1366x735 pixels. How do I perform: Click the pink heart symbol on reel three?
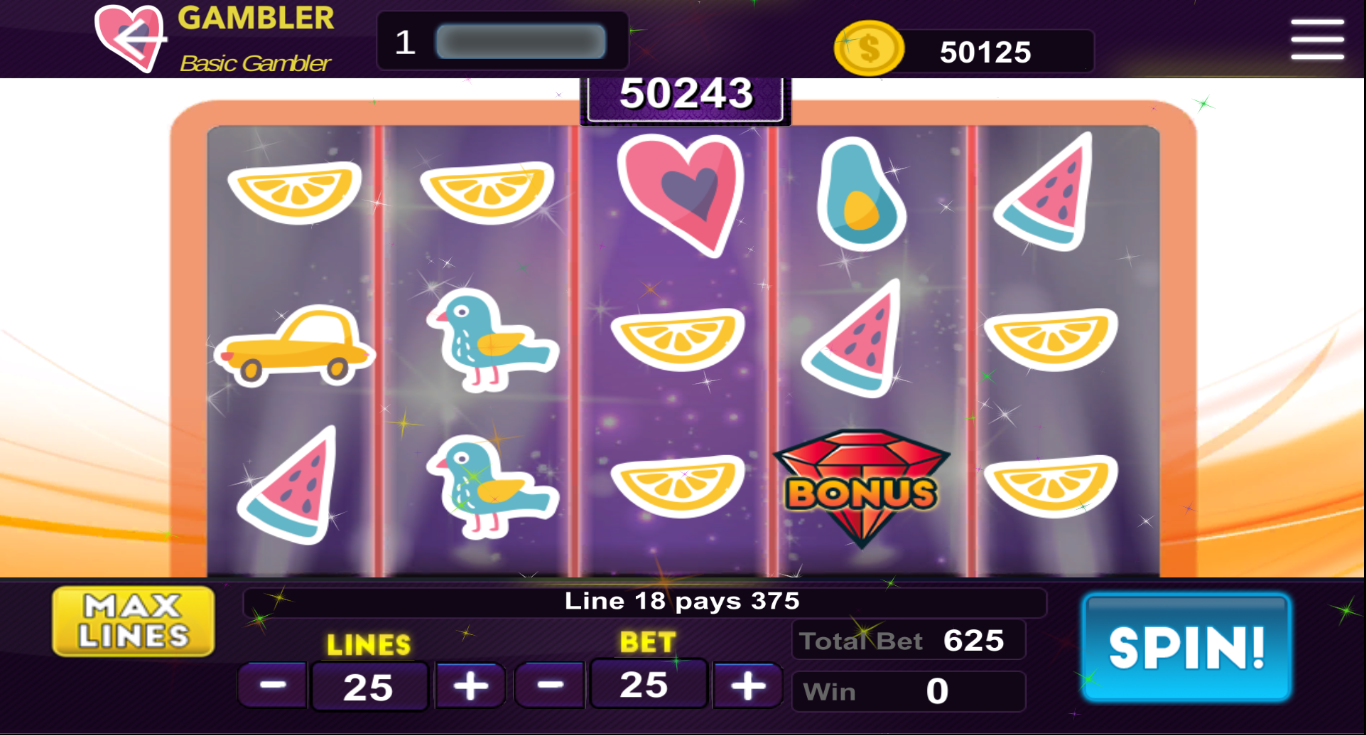(681, 194)
